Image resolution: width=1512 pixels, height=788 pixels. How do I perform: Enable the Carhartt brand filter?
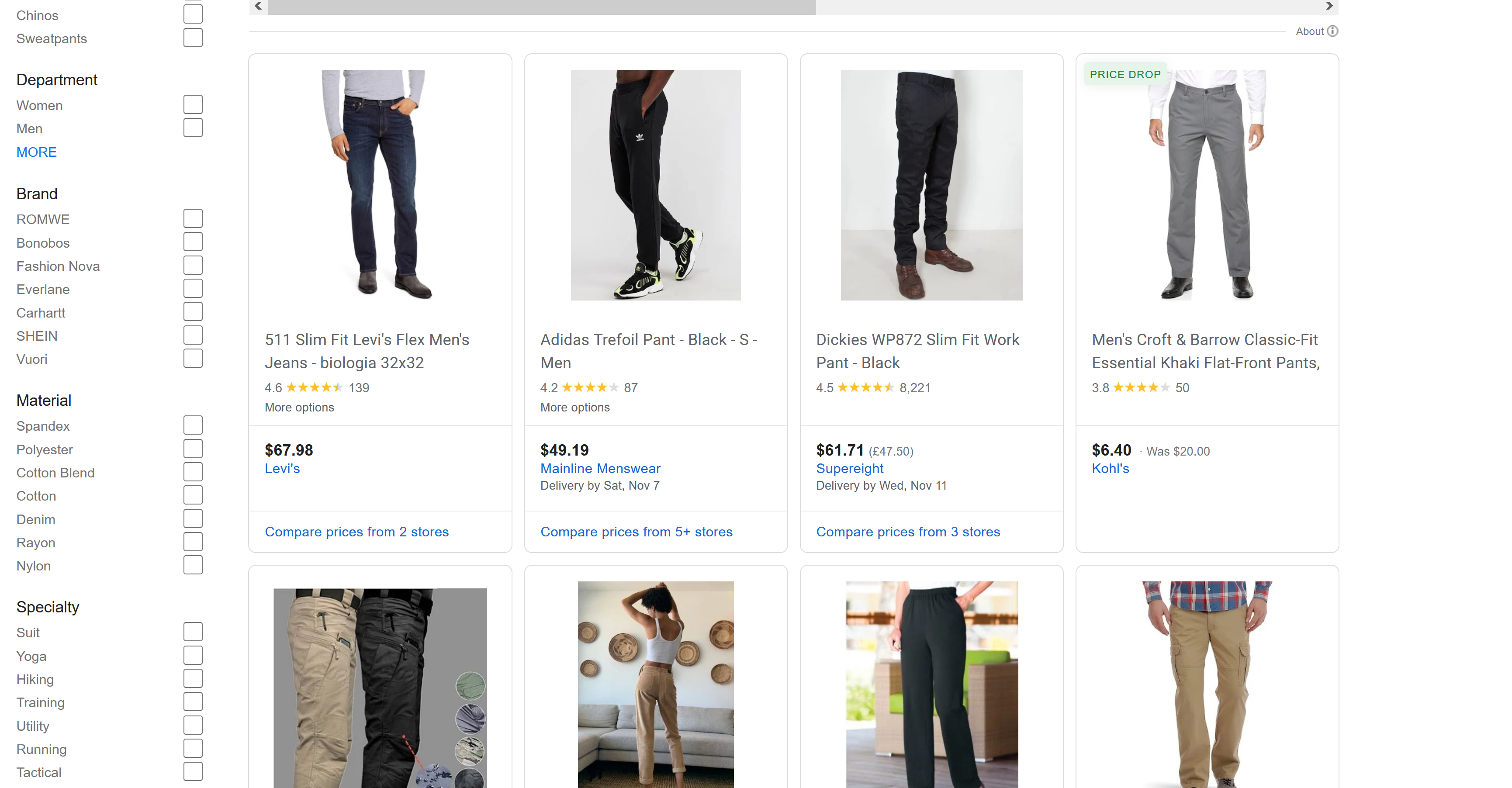click(193, 312)
